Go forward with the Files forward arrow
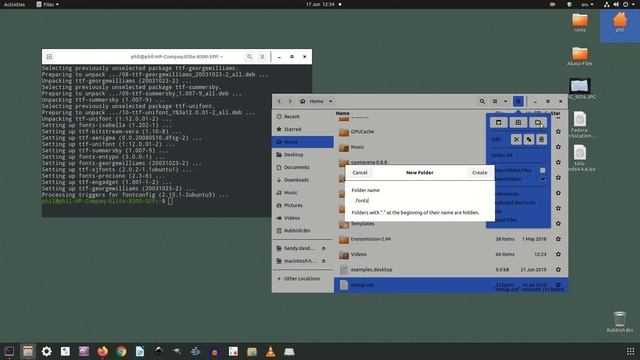Image resolution: width=640 pixels, height=360 pixels. click(290, 101)
